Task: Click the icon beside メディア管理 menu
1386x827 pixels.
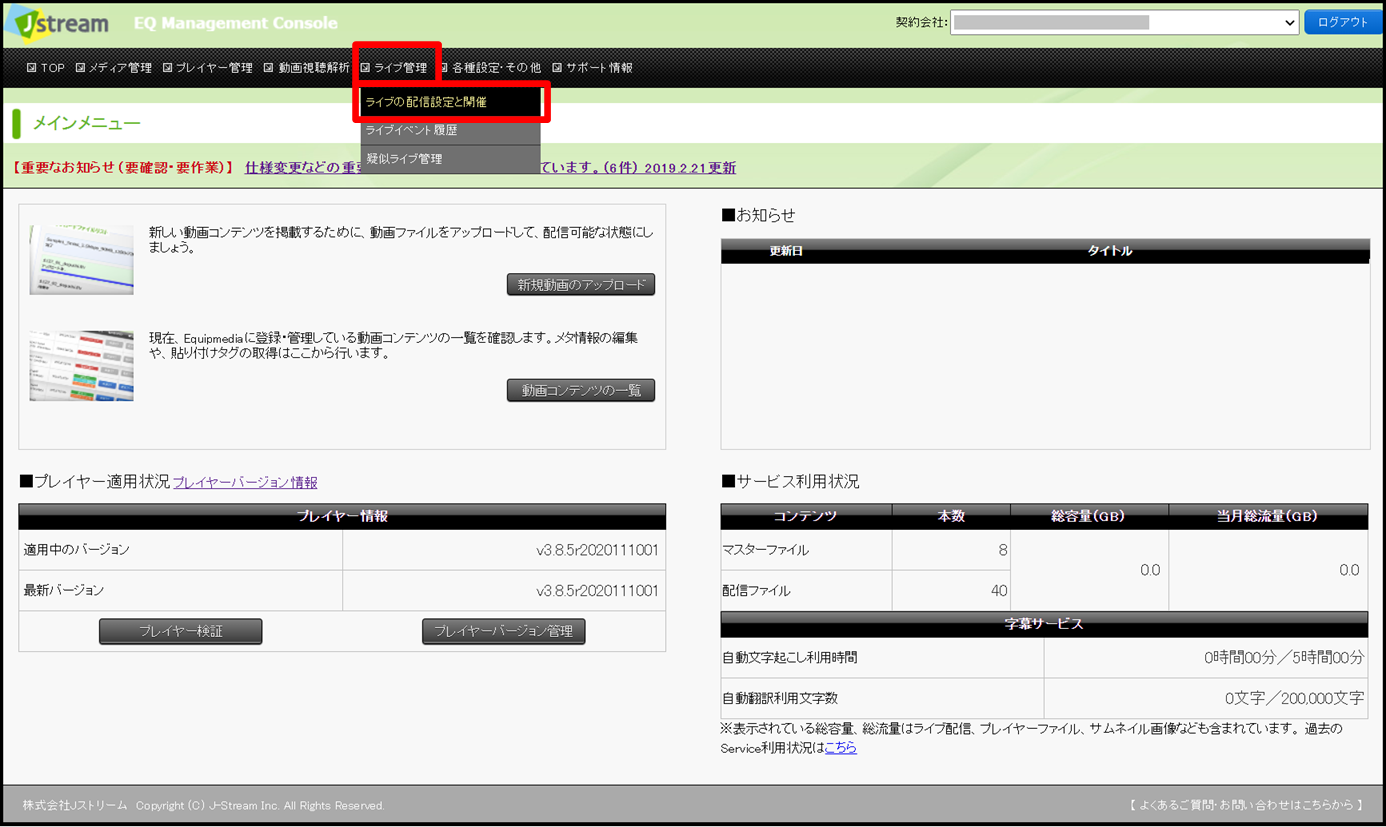Action: (80, 68)
